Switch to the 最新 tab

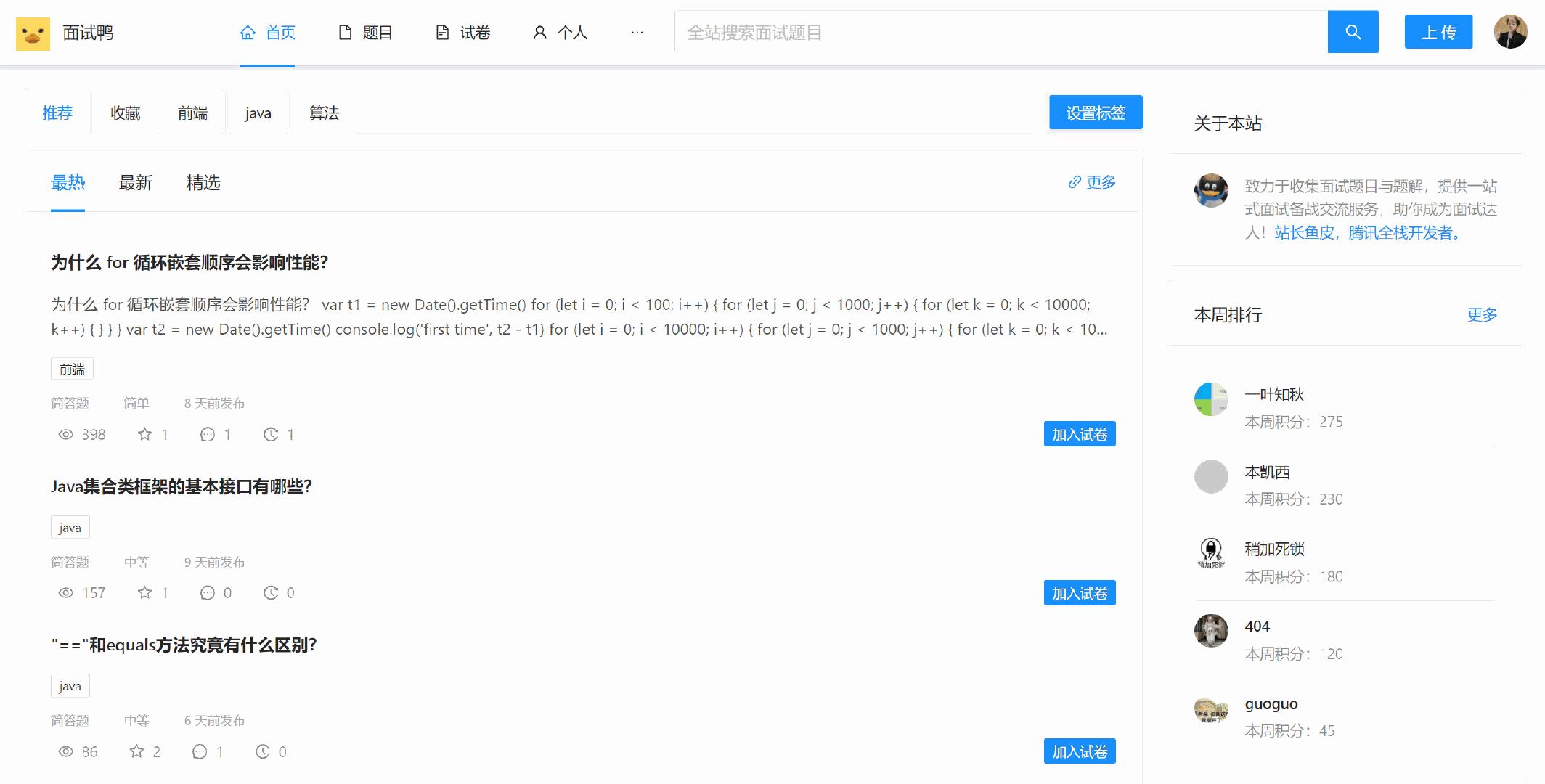coord(135,183)
